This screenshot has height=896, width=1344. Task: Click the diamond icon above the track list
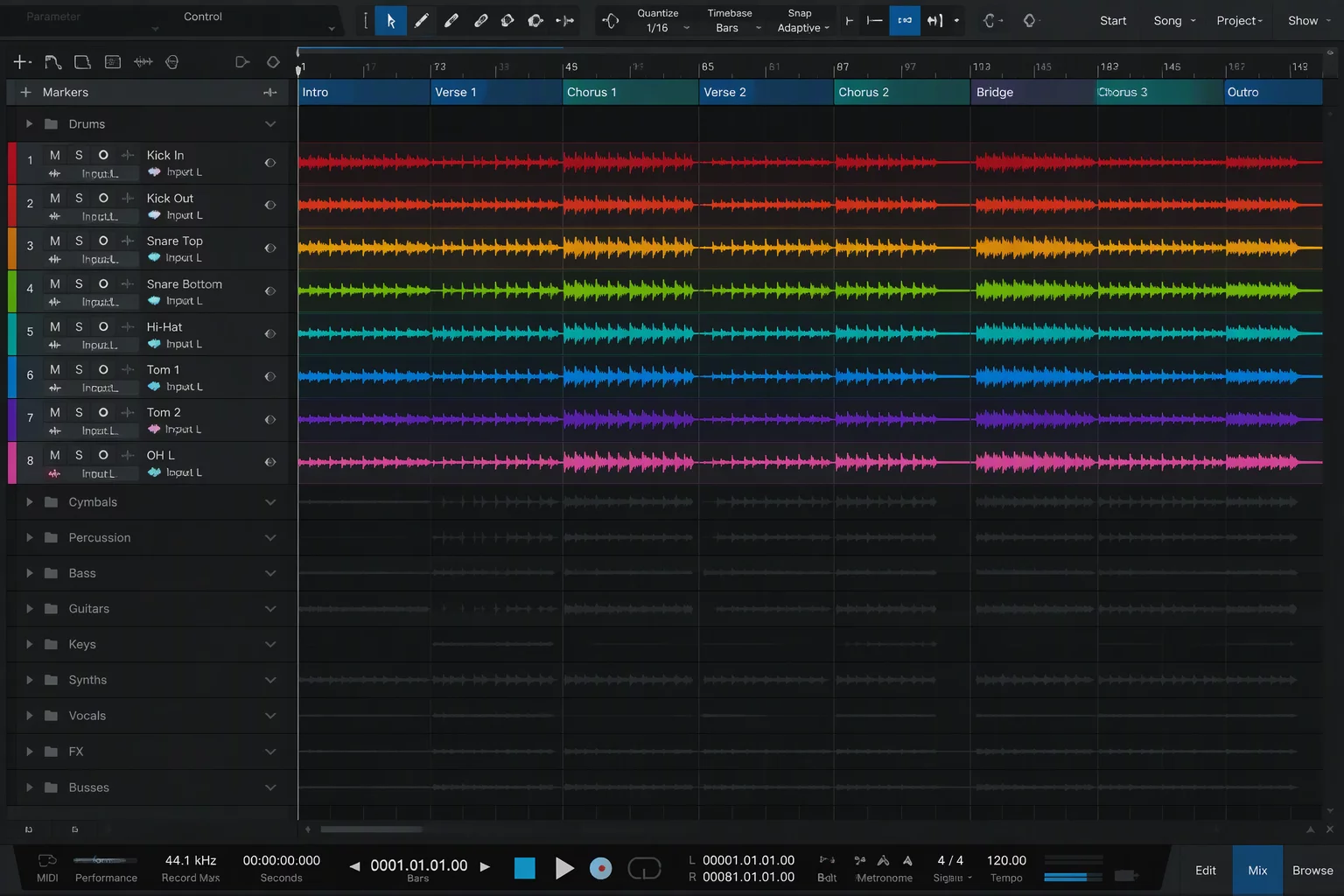273,62
